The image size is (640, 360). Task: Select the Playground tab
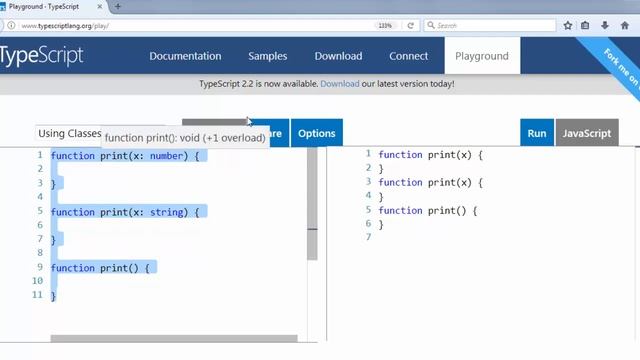click(482, 56)
